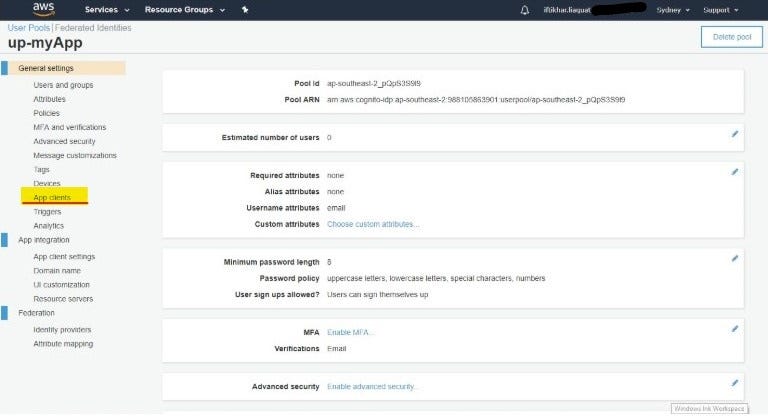Edit the required attributes section

click(735, 171)
